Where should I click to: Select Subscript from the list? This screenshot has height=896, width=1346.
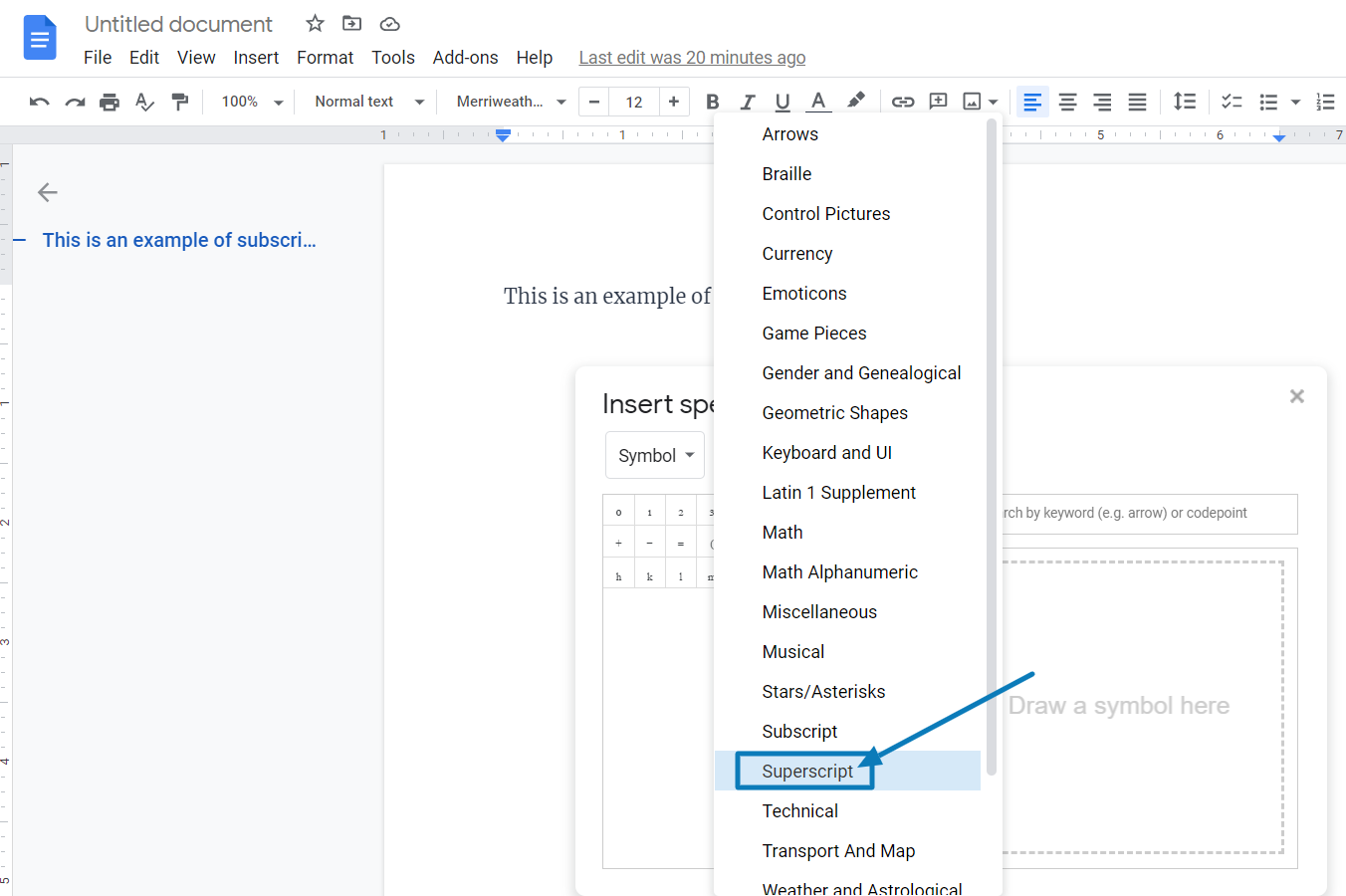pyautogui.click(x=847, y=731)
